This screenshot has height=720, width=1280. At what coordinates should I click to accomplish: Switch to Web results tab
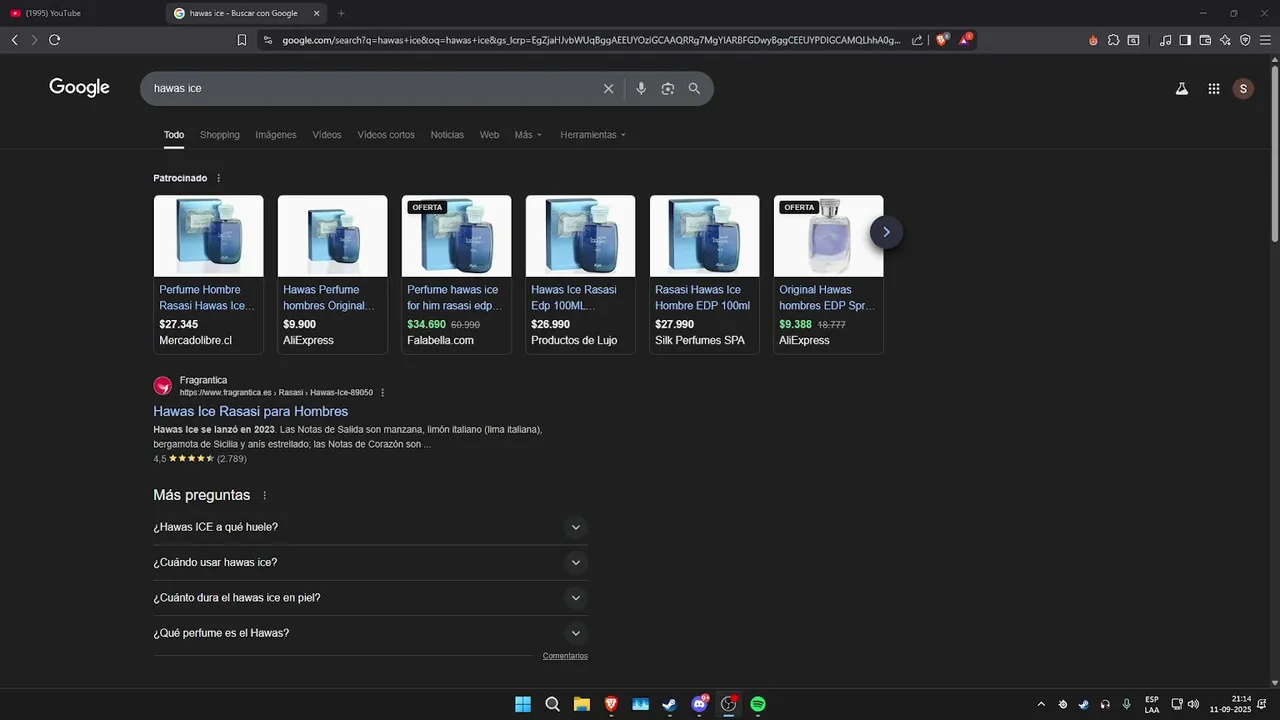coord(489,135)
